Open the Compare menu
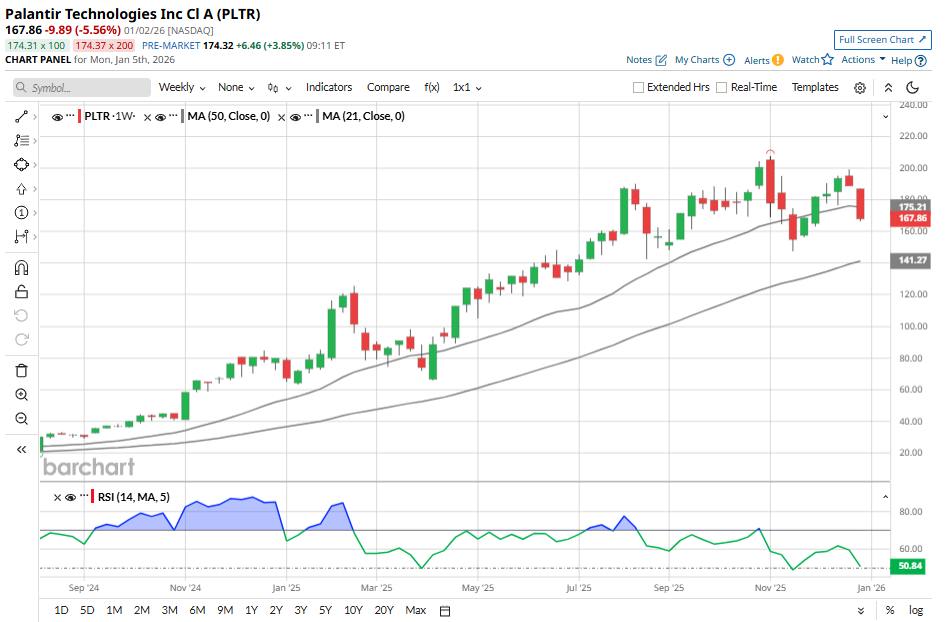Screen dimensions: 948x622 388,87
